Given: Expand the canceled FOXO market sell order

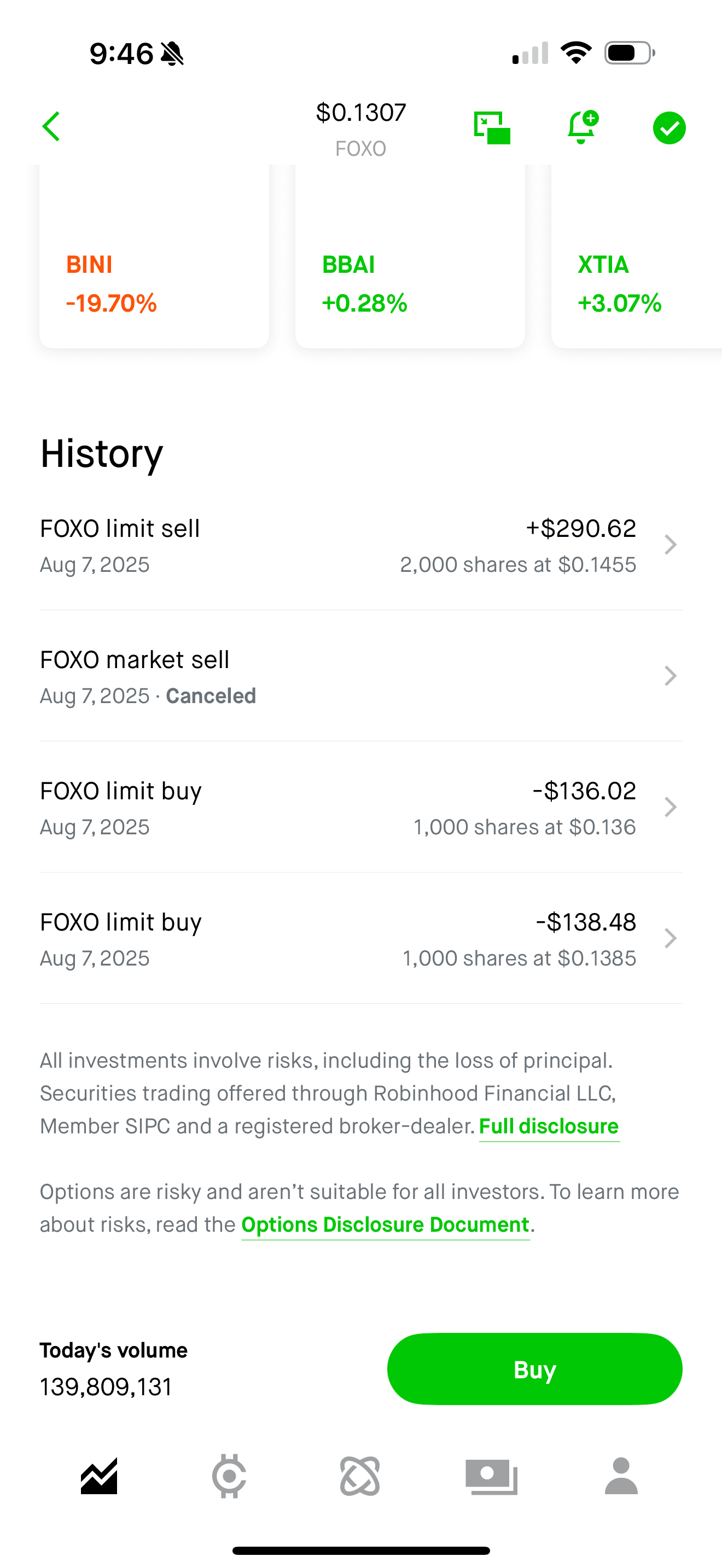Looking at the screenshot, I should (x=360, y=676).
